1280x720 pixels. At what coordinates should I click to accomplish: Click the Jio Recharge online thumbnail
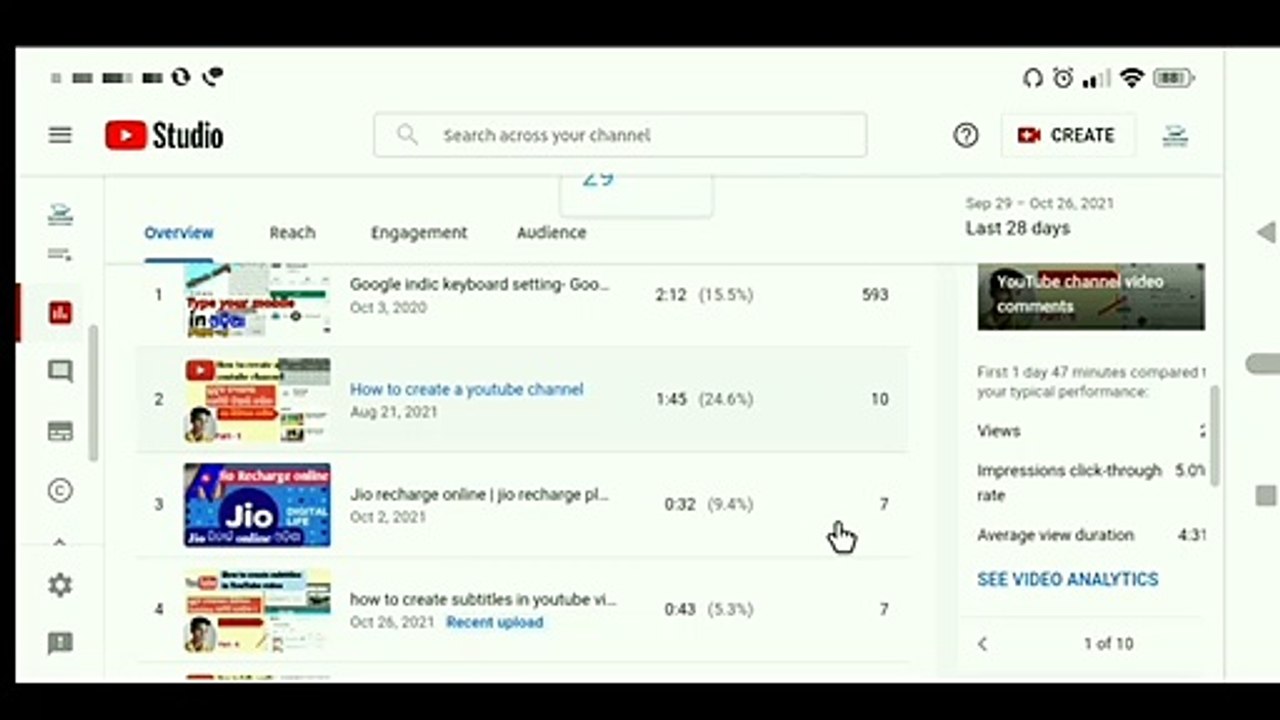click(257, 505)
